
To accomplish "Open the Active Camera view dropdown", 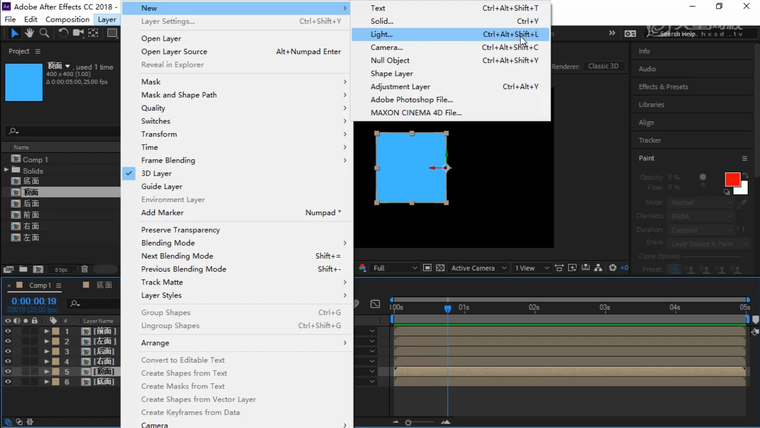I will coord(476,268).
